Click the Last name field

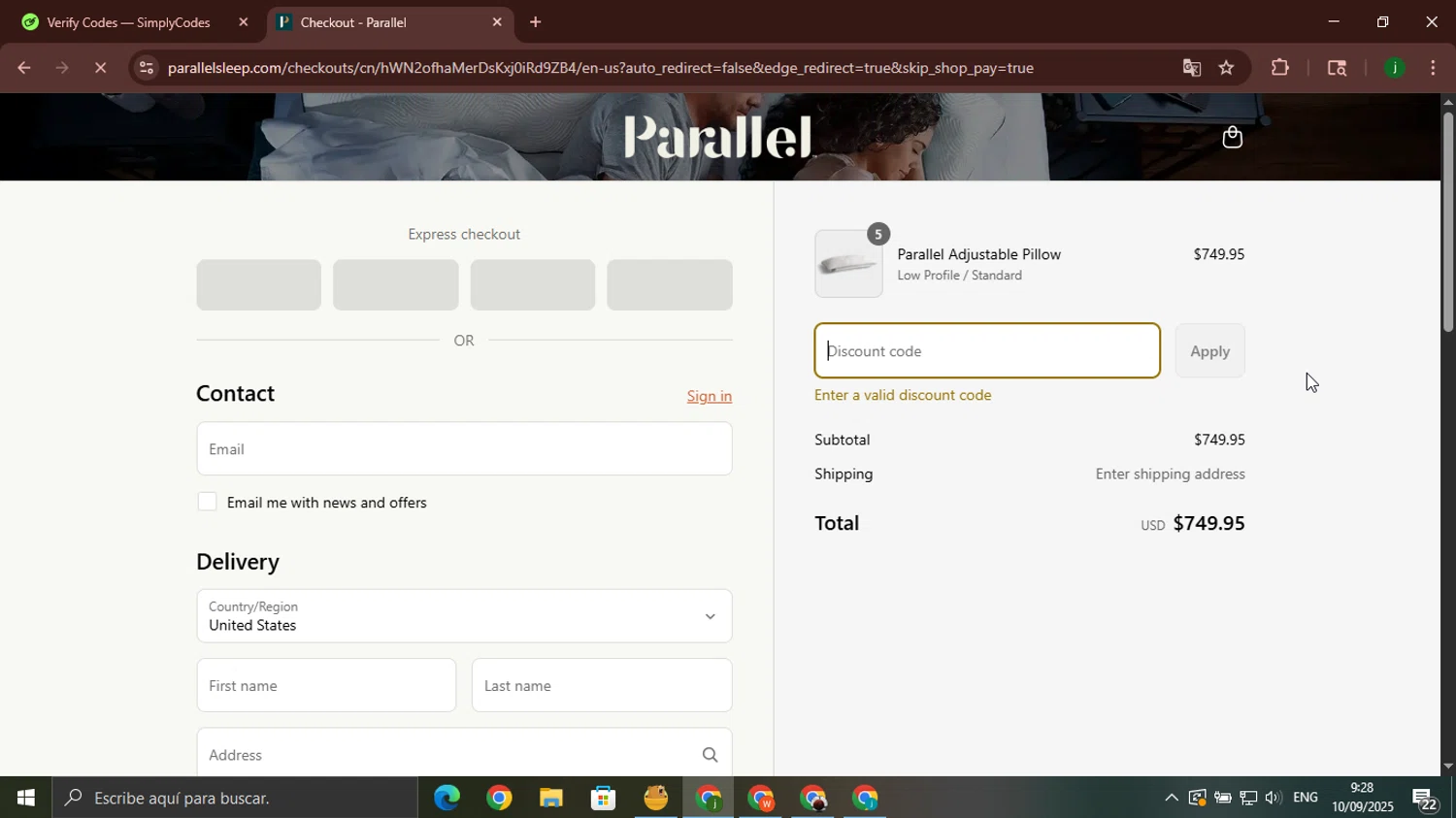point(602,685)
